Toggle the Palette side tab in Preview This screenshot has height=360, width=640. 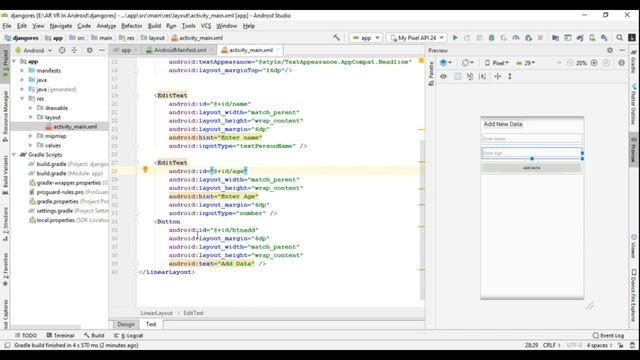(431, 73)
